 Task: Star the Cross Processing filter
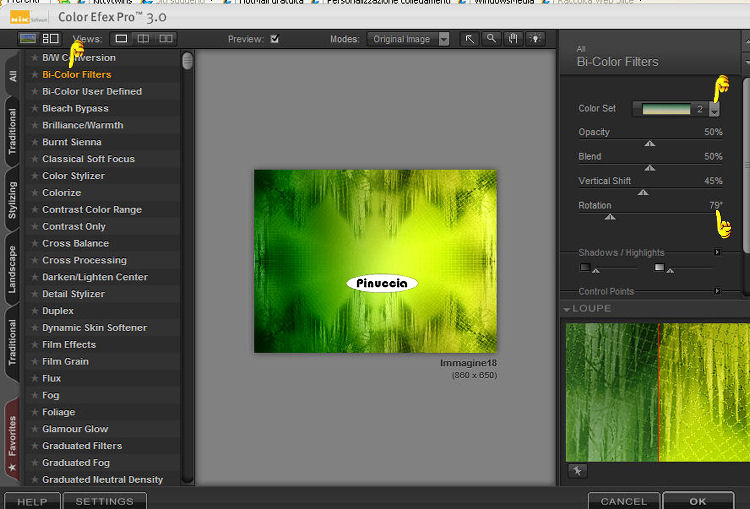34,260
